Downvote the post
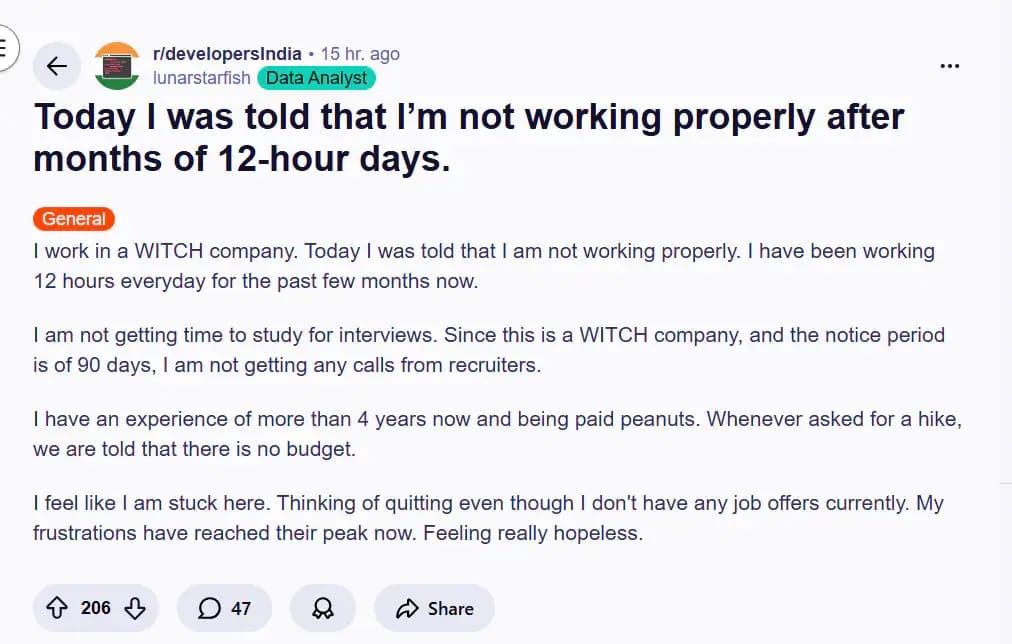Screen dimensions: 1012x644 (132, 608)
